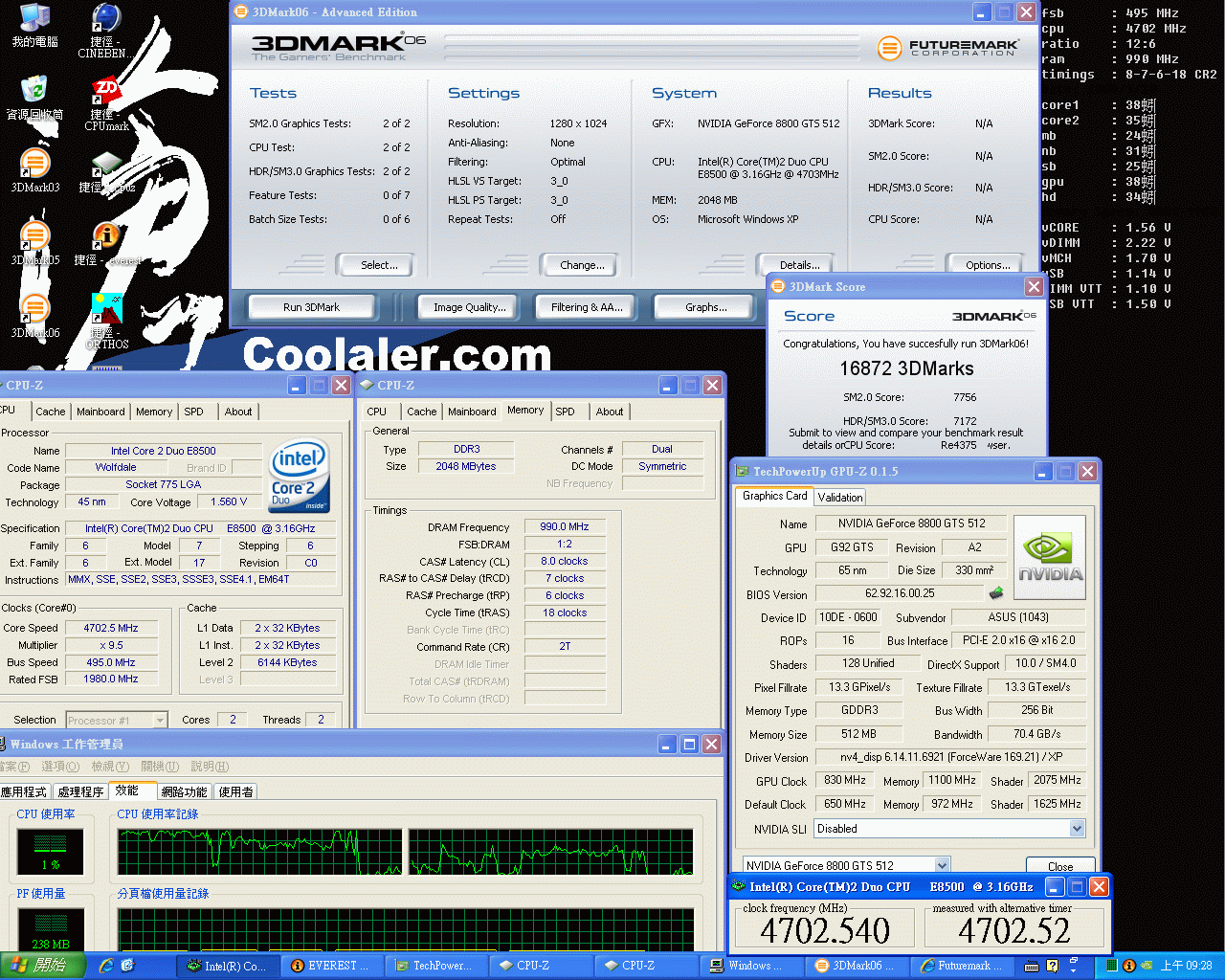The width and height of the screenshot is (1225, 980).
Task: Open the GeForce 8800 GTS 512 GPU selector dropdown
Action: (x=942, y=865)
